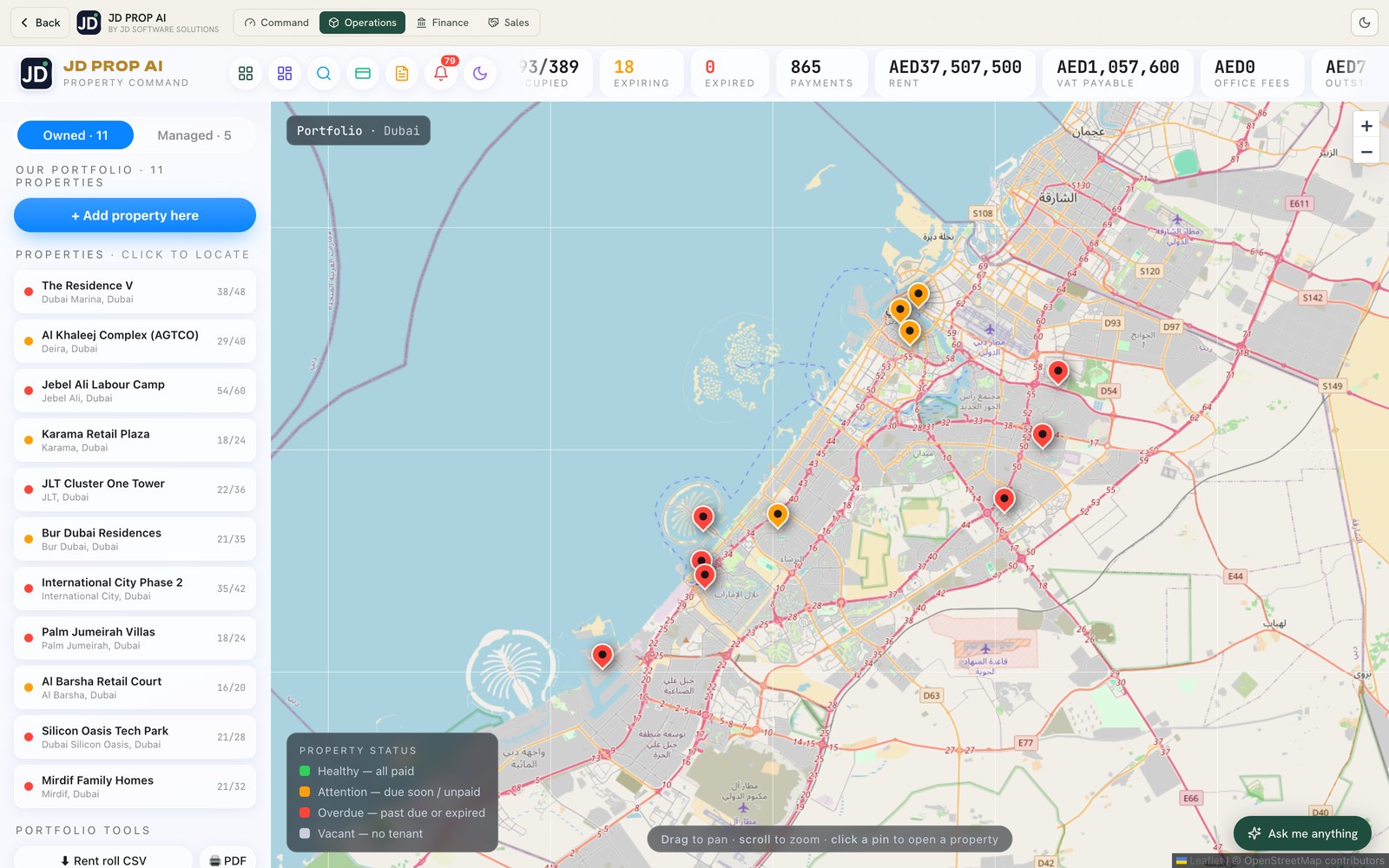Screen dimensions: 1389x868
Task: Open Ask me anything assistant
Action: pos(1303,833)
